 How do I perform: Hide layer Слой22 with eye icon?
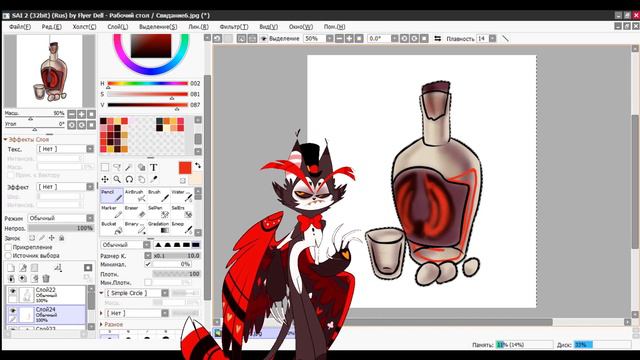pos(13,291)
